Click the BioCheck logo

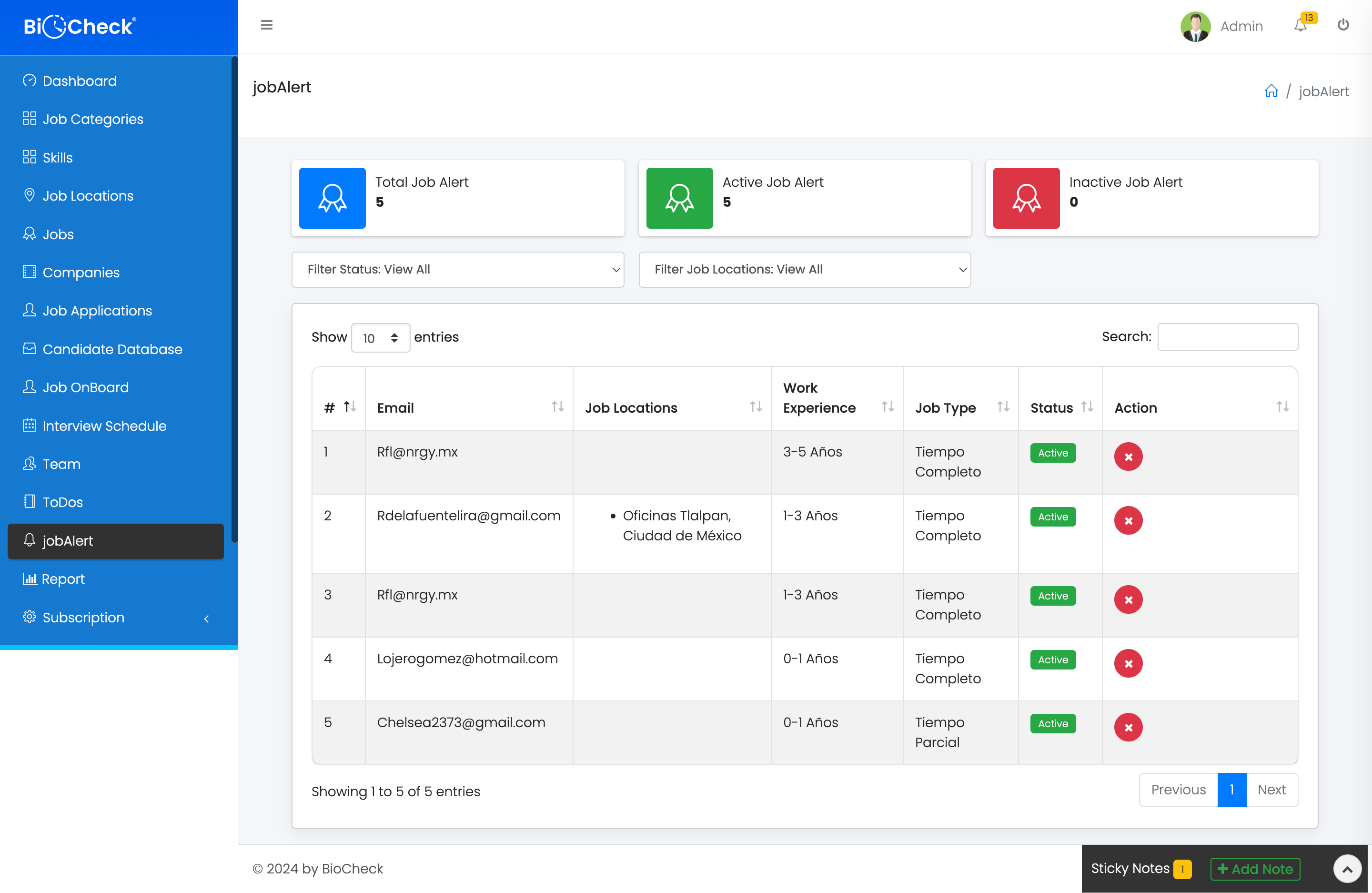pos(80,27)
